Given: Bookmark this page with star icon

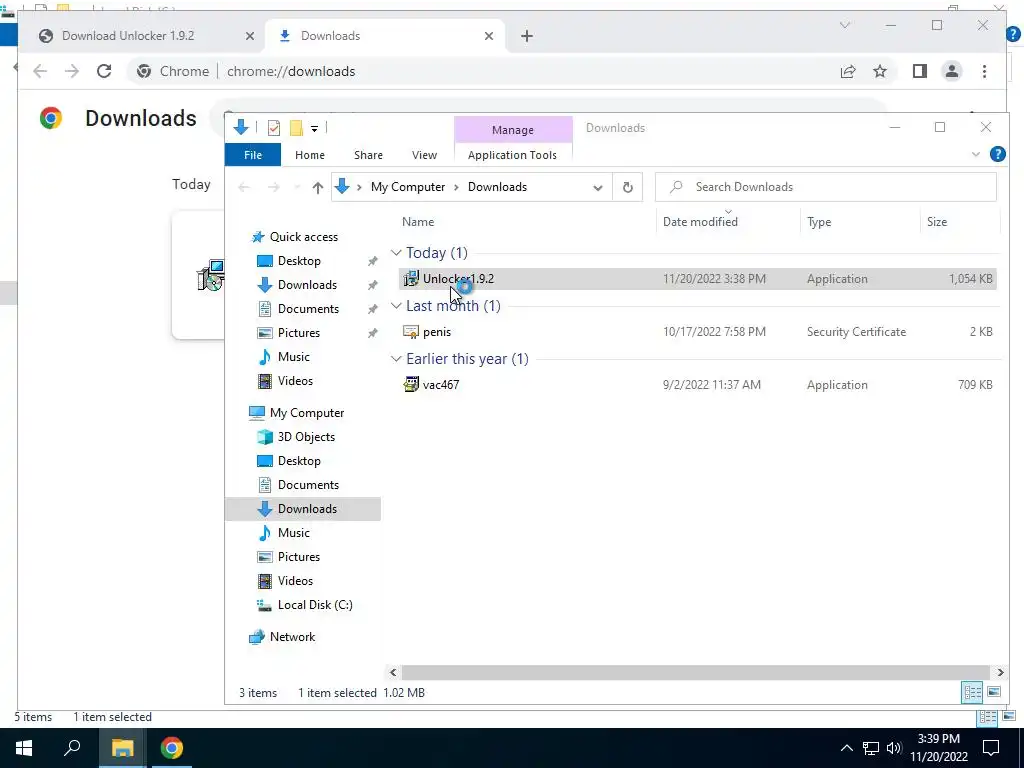Looking at the screenshot, I should (880, 71).
